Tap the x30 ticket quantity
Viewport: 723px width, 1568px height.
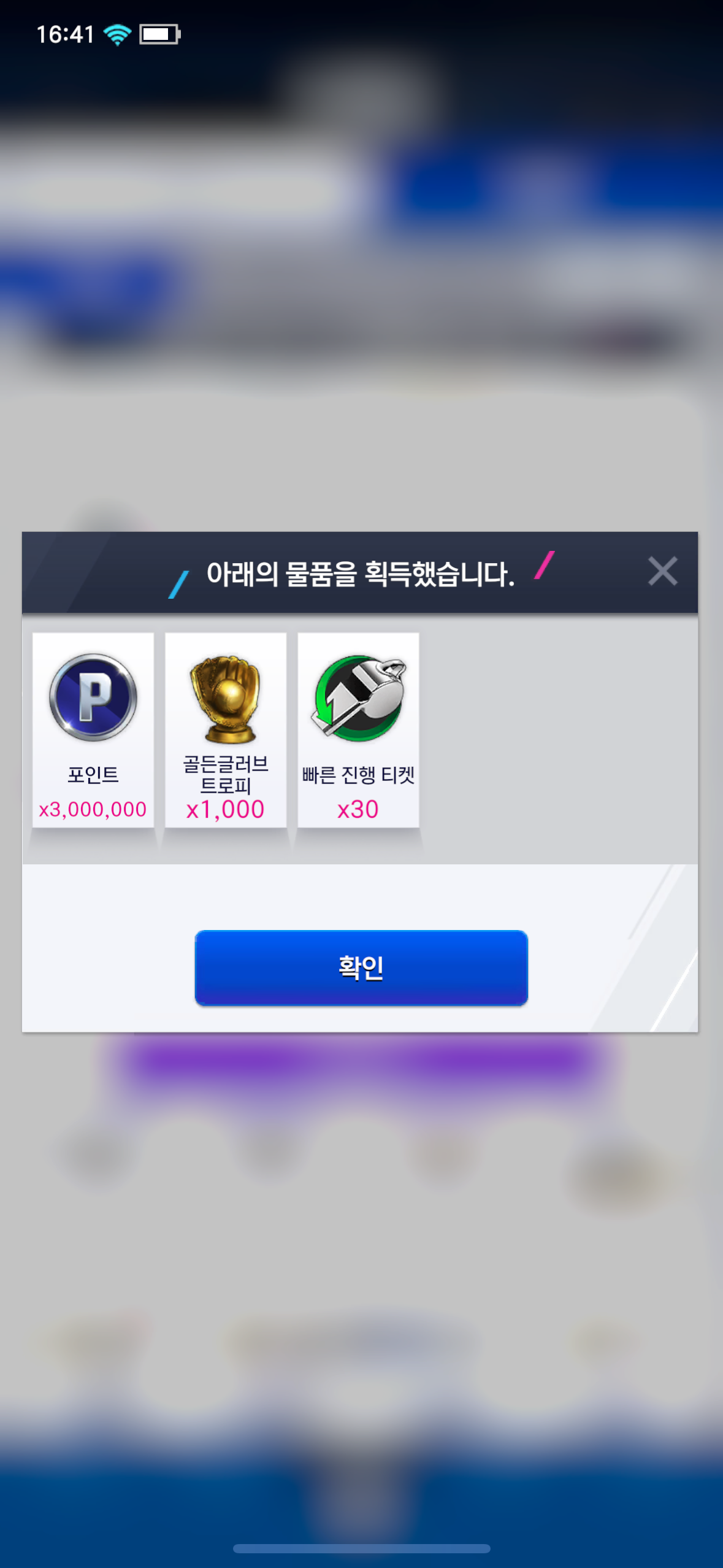pos(358,809)
